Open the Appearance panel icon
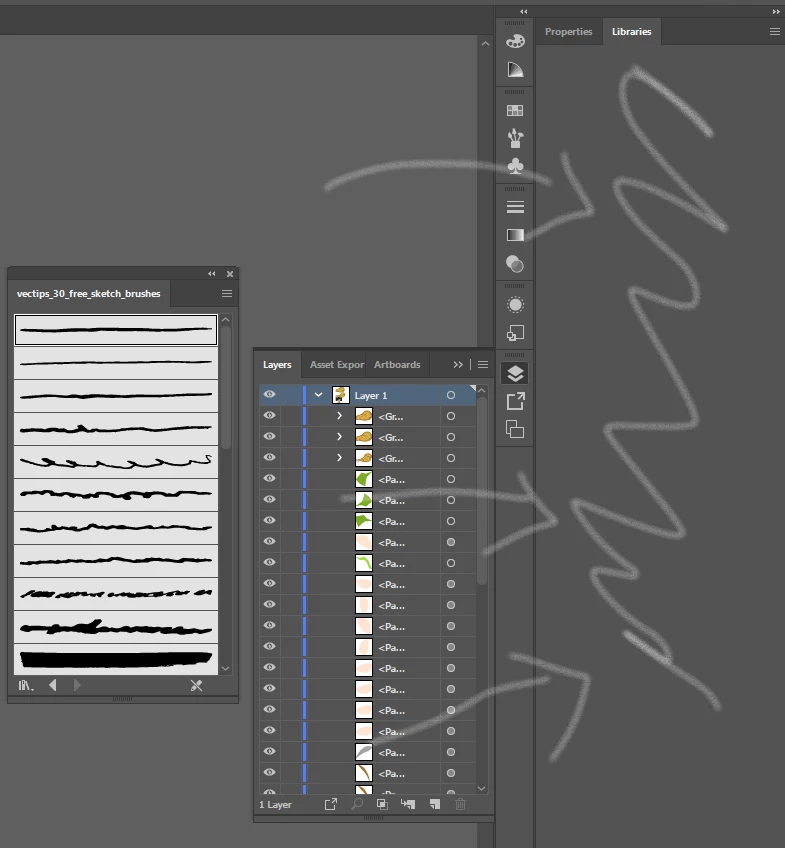 tap(515, 305)
